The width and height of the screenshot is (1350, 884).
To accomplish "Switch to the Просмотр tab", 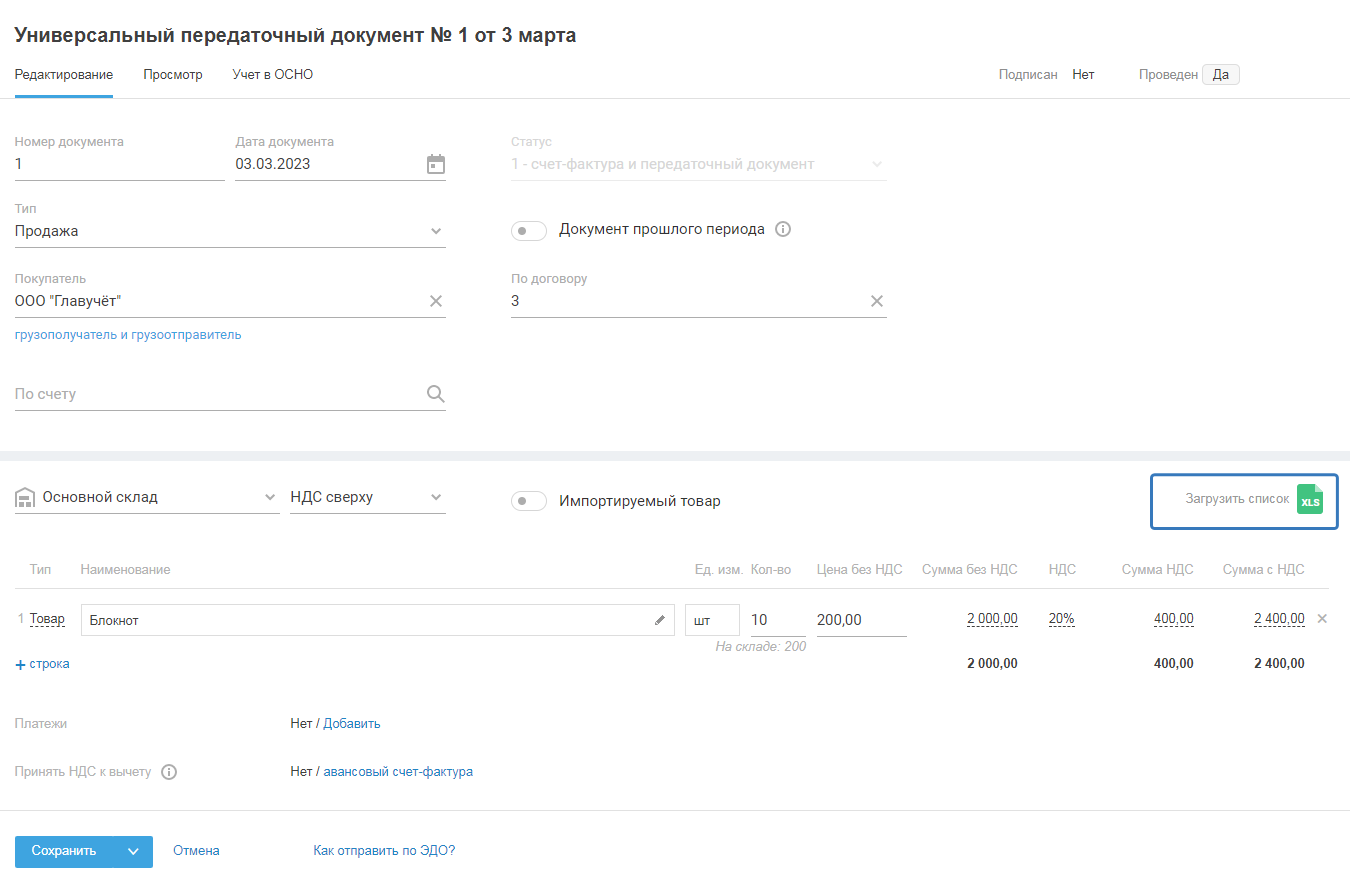I will pyautogui.click(x=173, y=75).
